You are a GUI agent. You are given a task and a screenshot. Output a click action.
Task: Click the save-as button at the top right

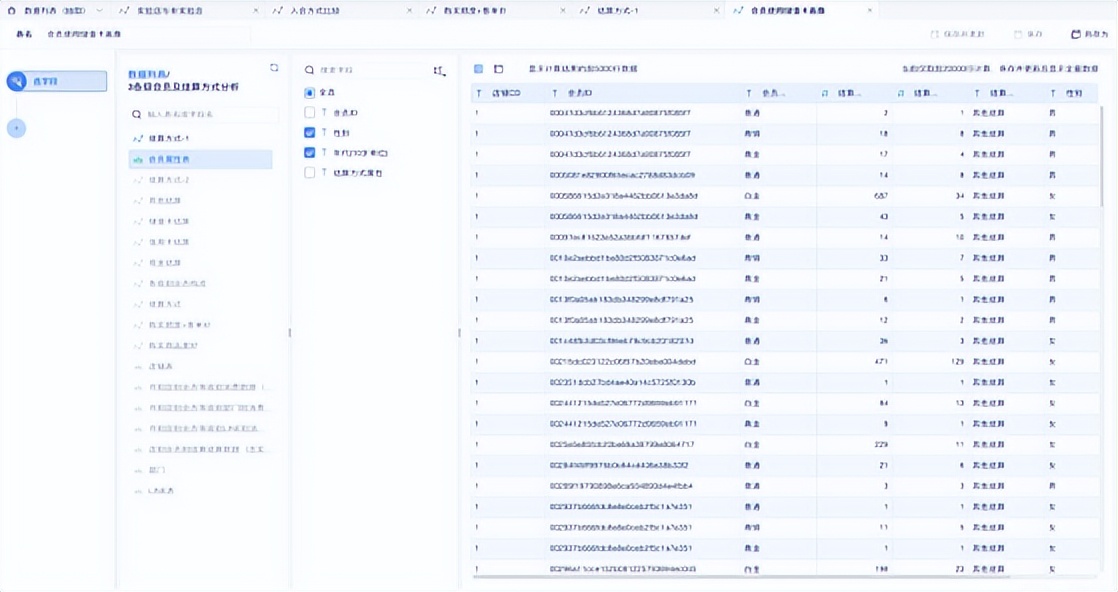(x=1090, y=34)
